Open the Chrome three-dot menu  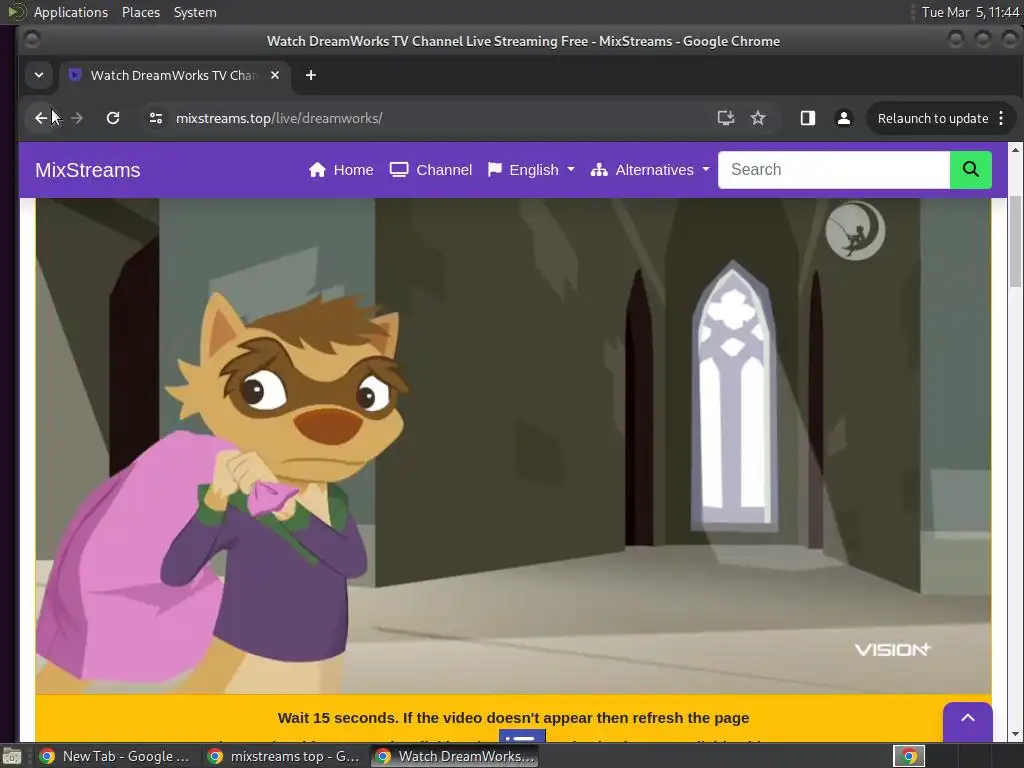tap(1001, 118)
